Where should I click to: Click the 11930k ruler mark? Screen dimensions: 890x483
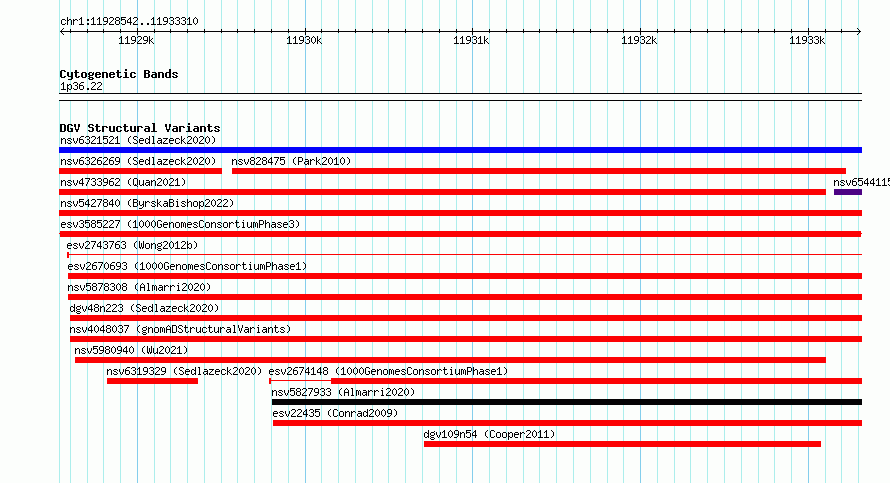pyautogui.click(x=304, y=41)
